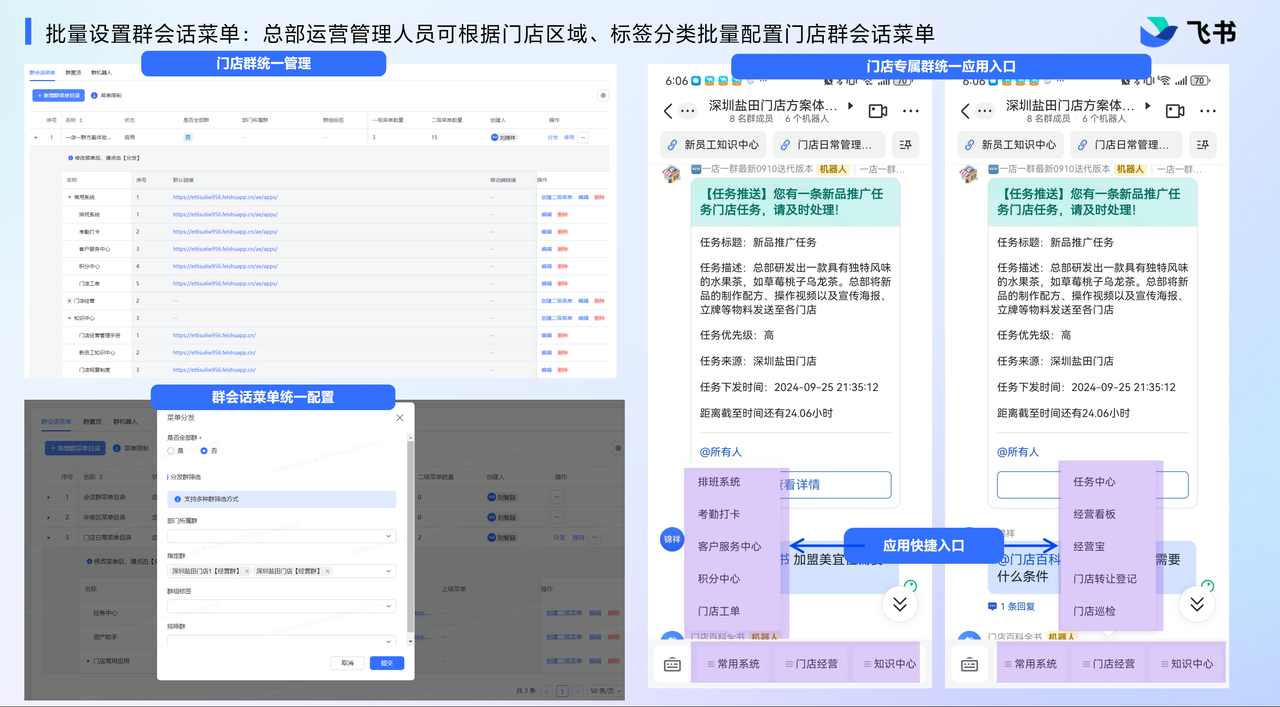
Task: Open more options in right chat header
Action: [x=1208, y=111]
